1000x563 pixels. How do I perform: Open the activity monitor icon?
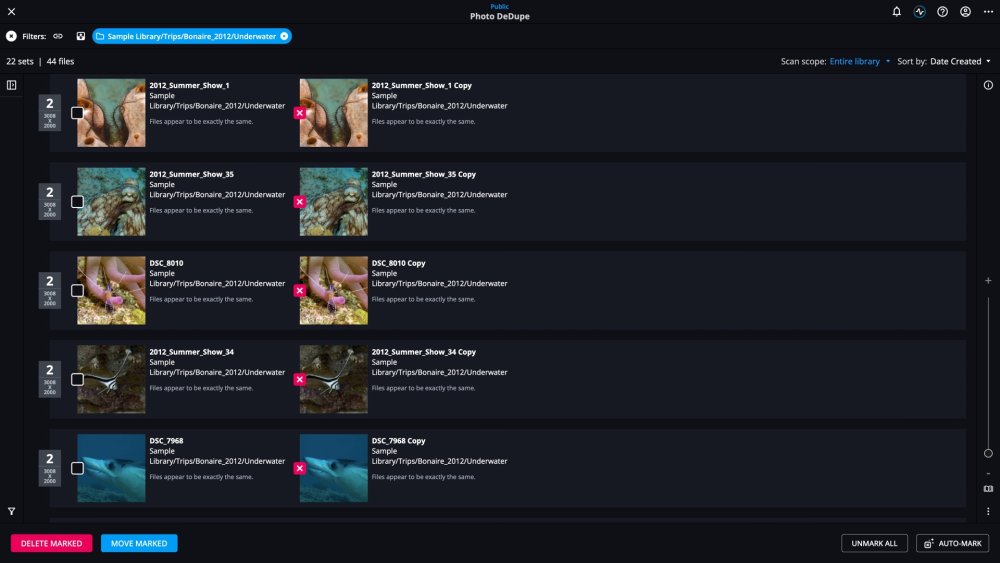coord(919,11)
